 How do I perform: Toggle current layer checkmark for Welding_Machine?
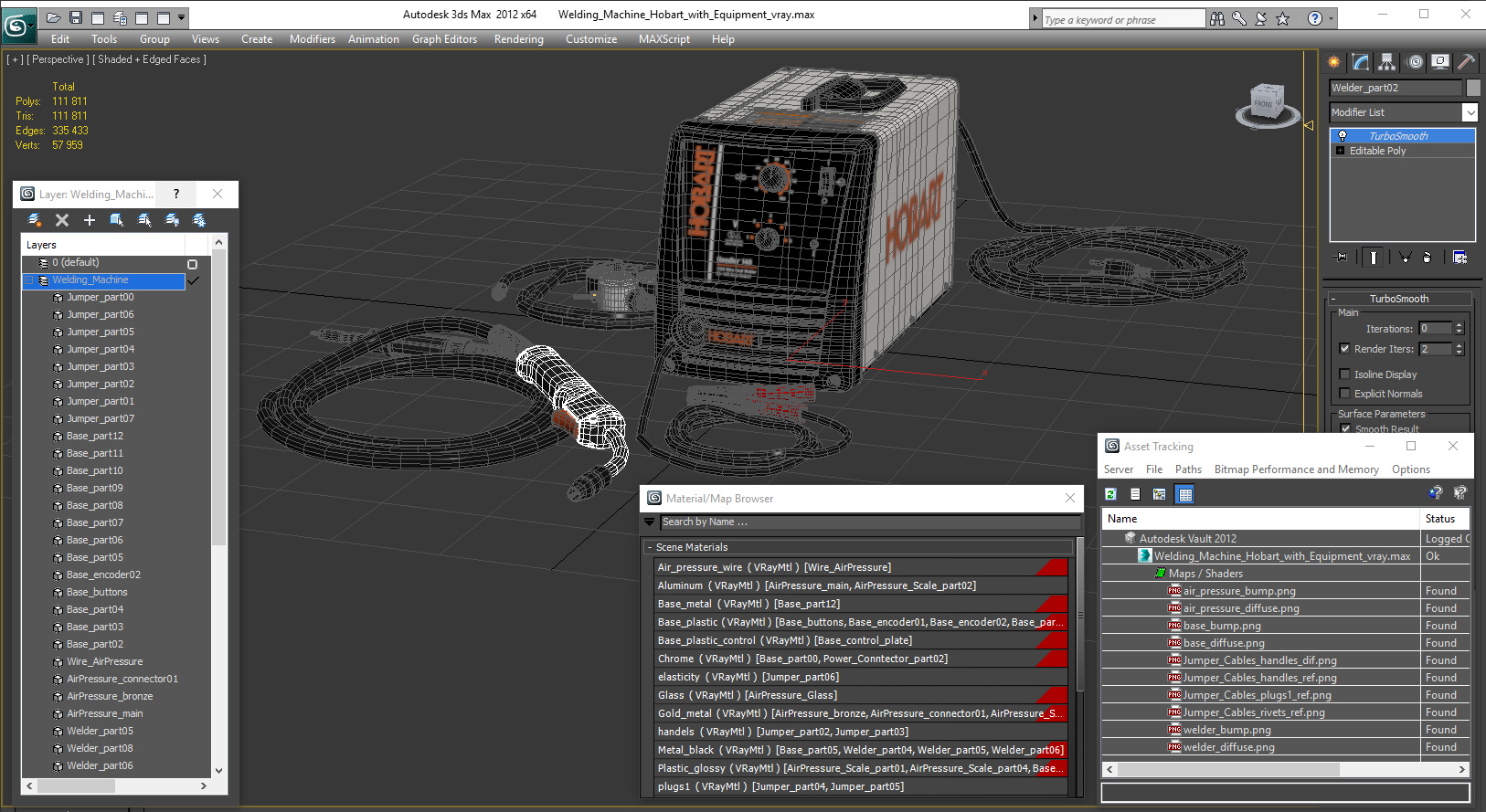(193, 280)
